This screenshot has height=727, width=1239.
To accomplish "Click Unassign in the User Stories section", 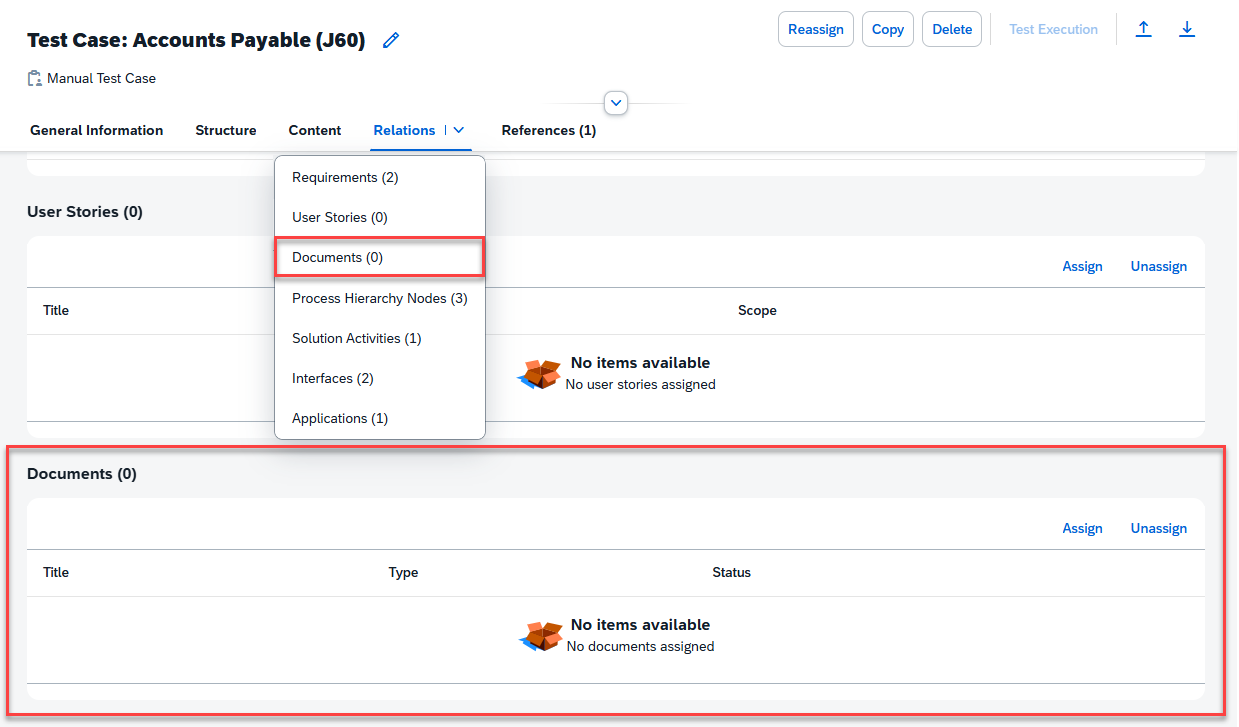I will pos(1158,266).
